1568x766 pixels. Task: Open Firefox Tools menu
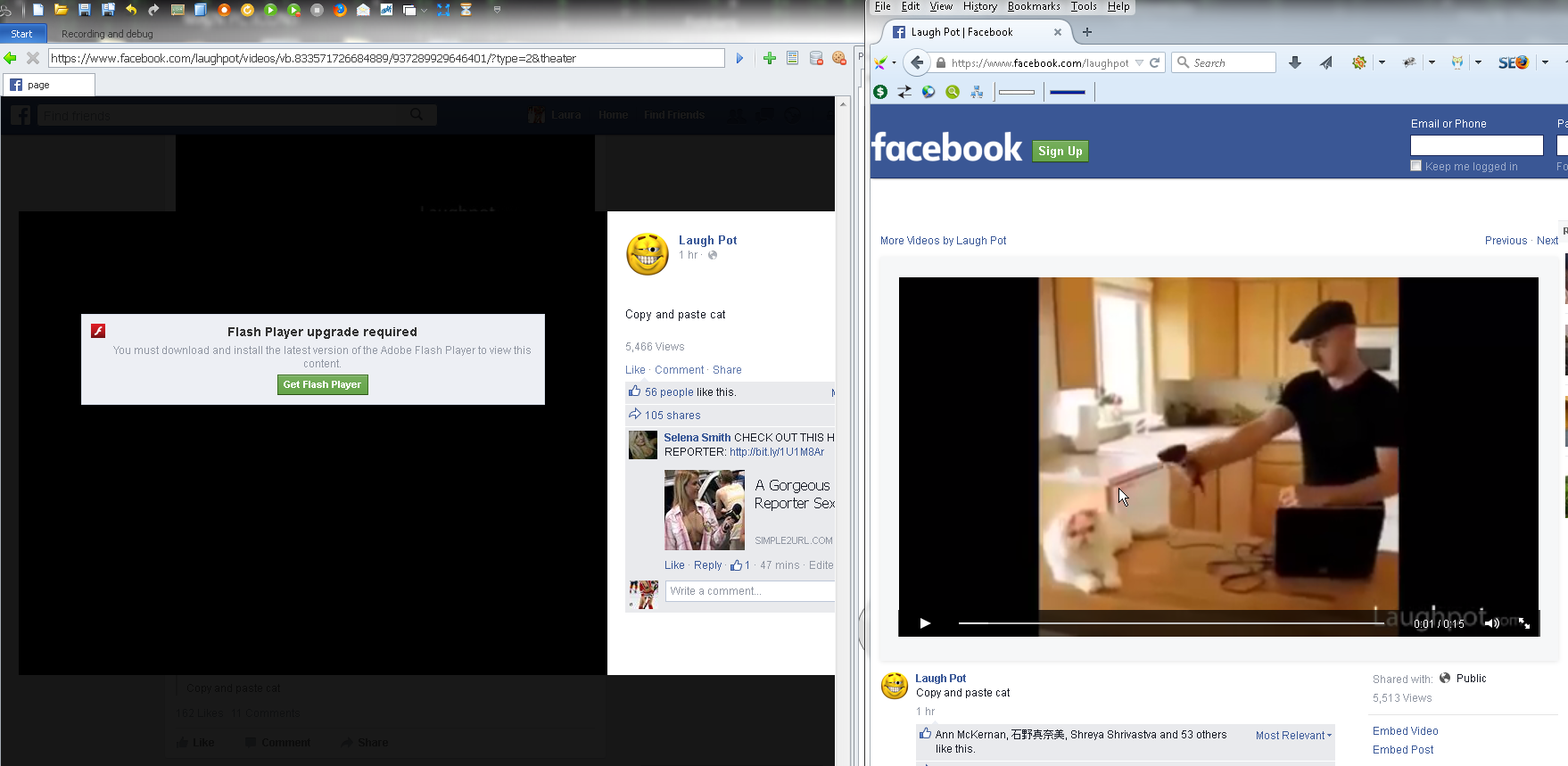pyautogui.click(x=1084, y=6)
